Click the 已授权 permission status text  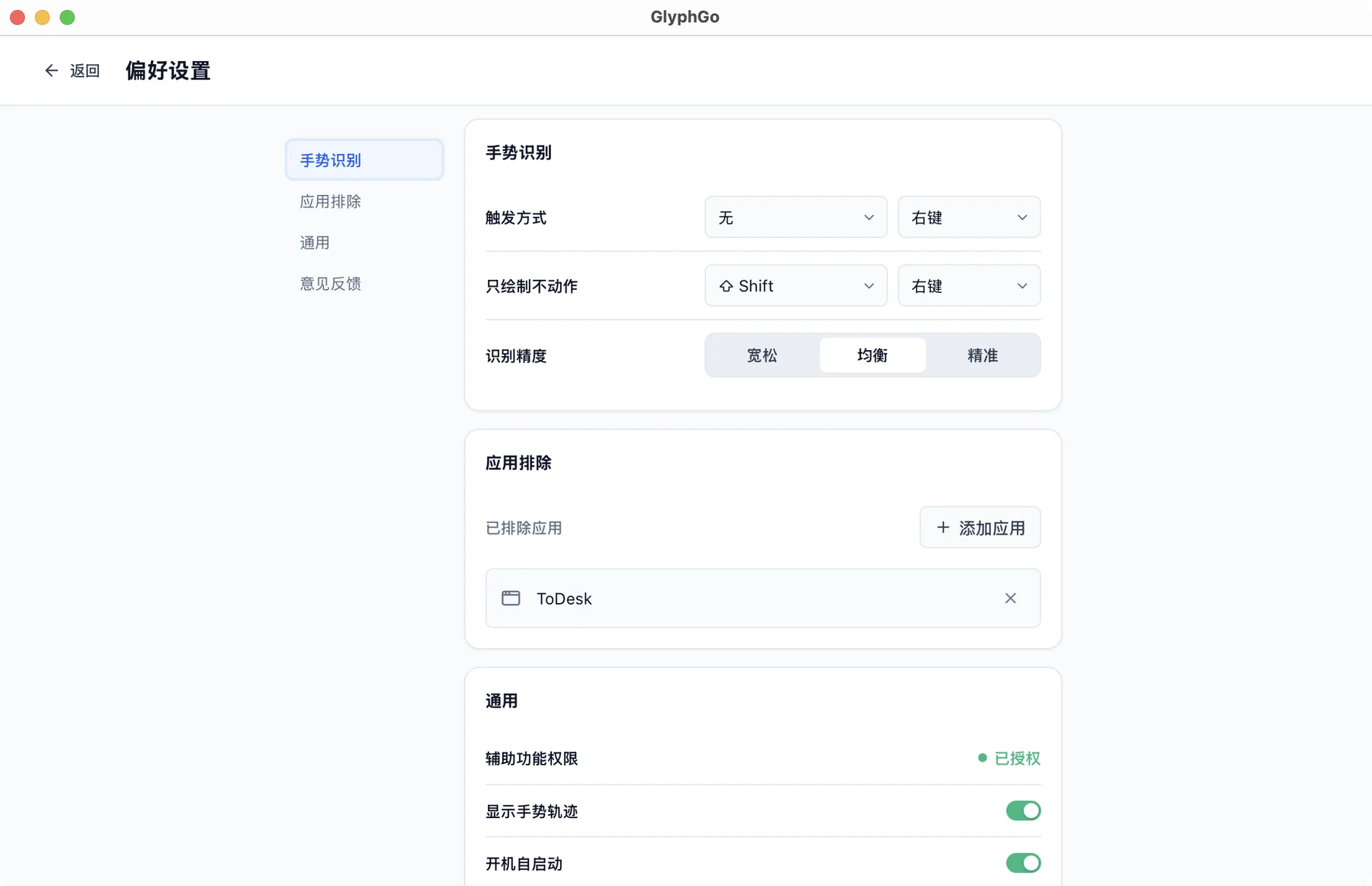[x=1018, y=758]
